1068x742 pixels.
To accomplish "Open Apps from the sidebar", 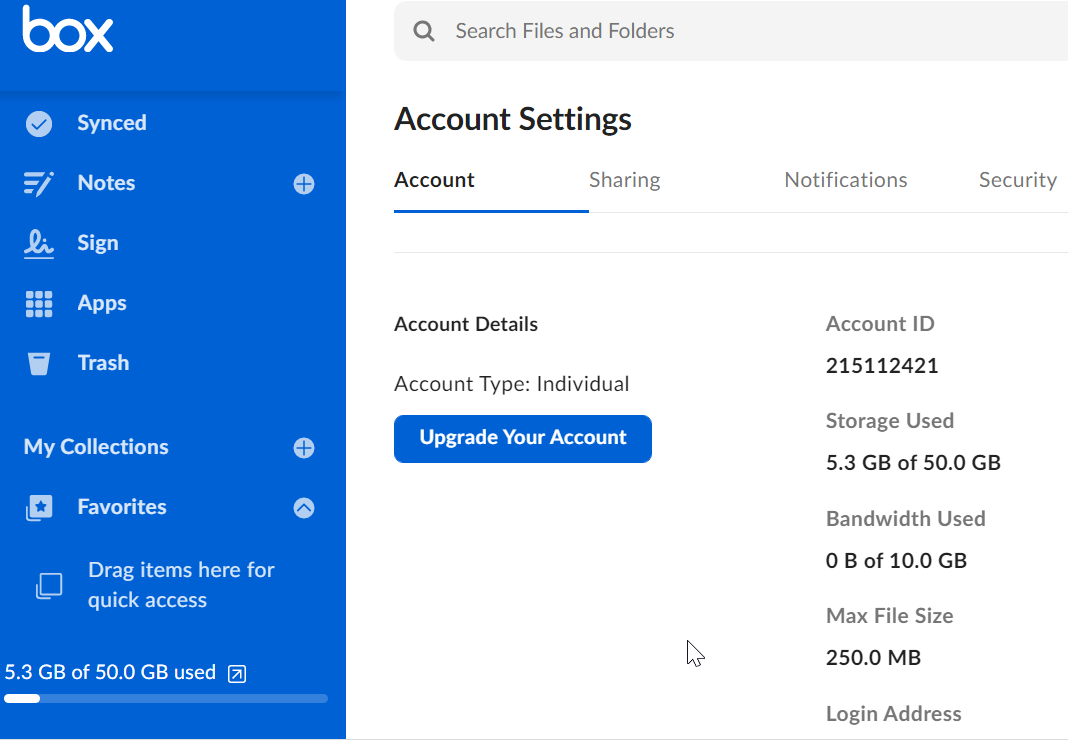I will click(x=102, y=303).
